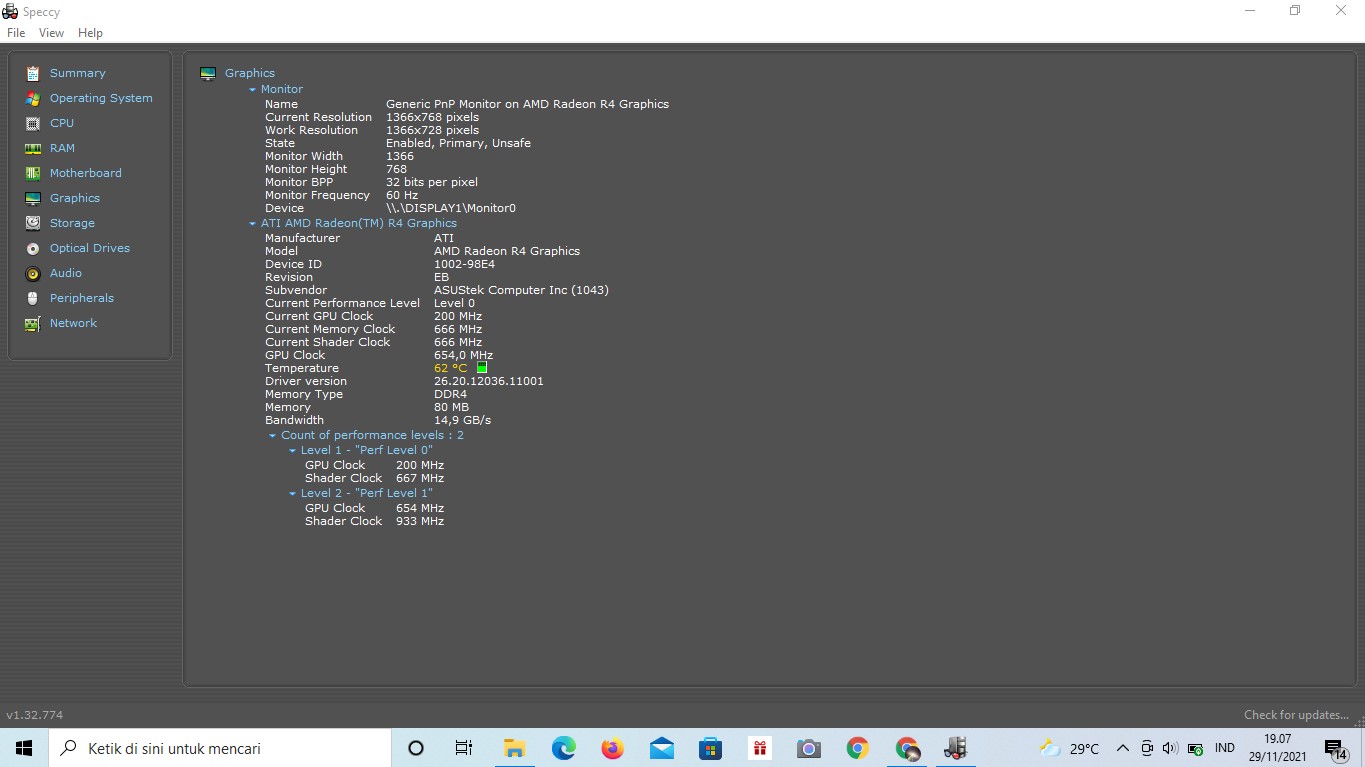Open Microsoft Store from taskbar
Image resolution: width=1365 pixels, height=767 pixels.
711,748
